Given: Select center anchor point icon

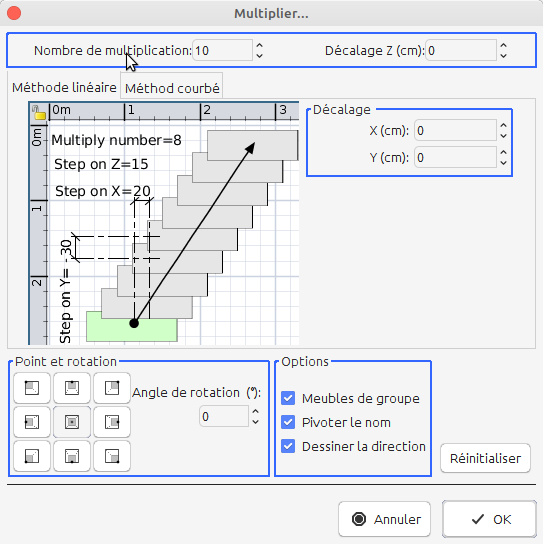Looking at the screenshot, I should pyautogui.click(x=72, y=422).
